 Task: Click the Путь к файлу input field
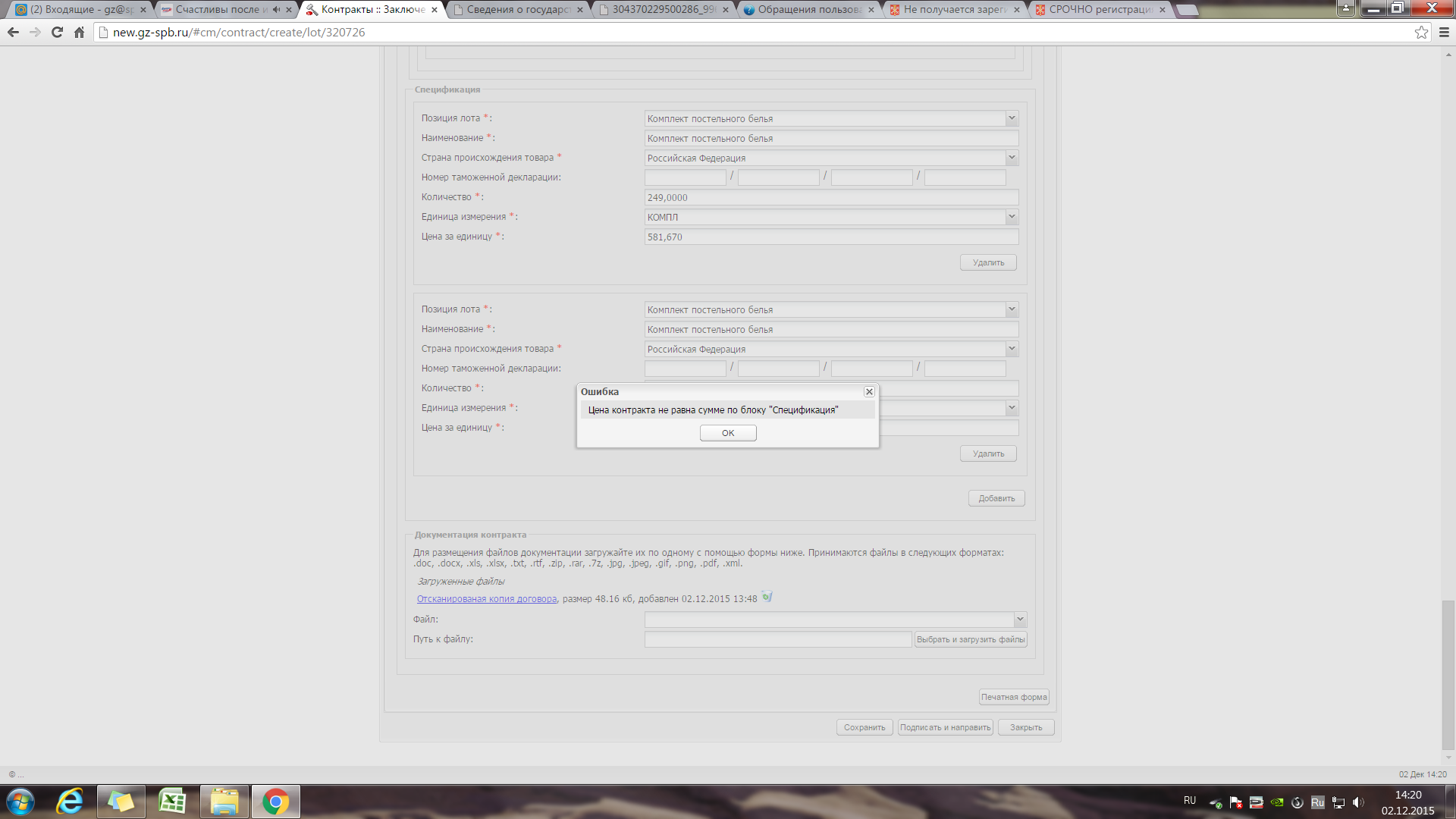(777, 639)
